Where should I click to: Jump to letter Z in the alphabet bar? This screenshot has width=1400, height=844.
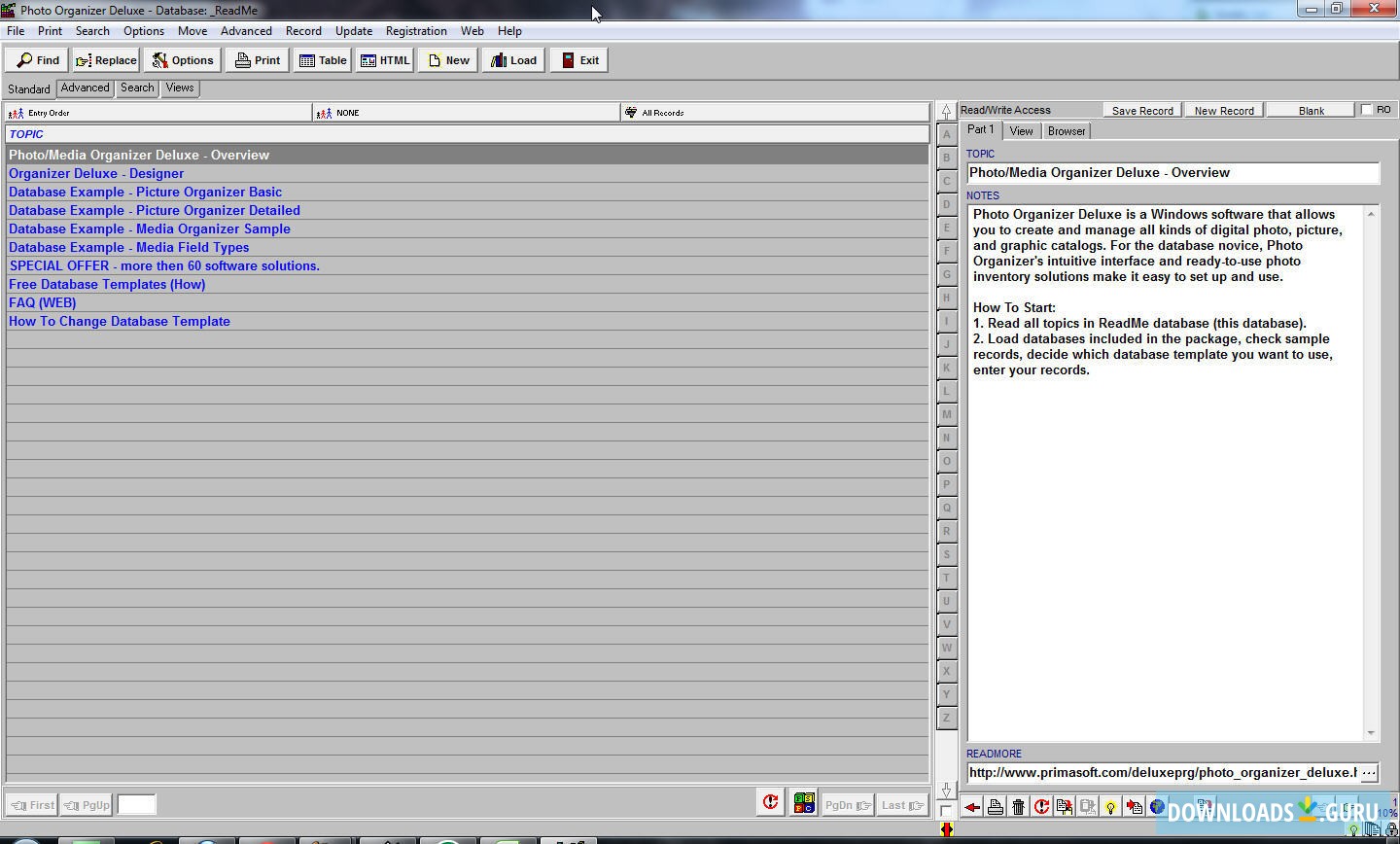coord(946,718)
